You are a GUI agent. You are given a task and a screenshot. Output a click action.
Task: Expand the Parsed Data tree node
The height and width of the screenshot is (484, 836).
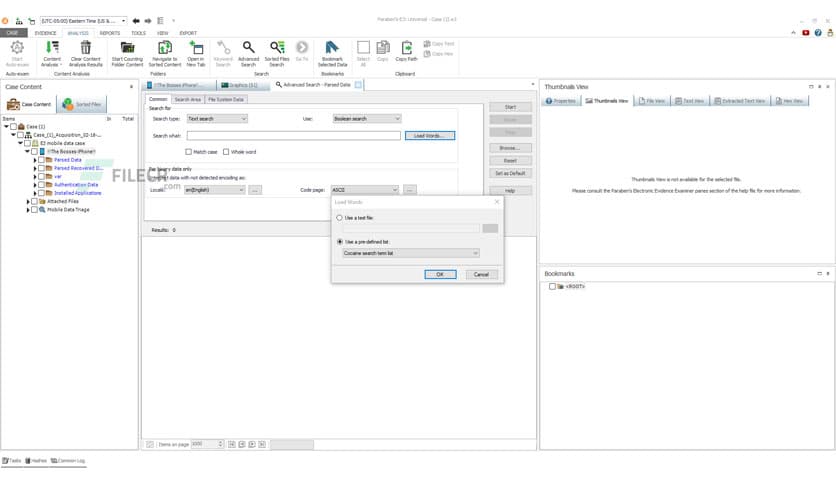click(x=35, y=160)
